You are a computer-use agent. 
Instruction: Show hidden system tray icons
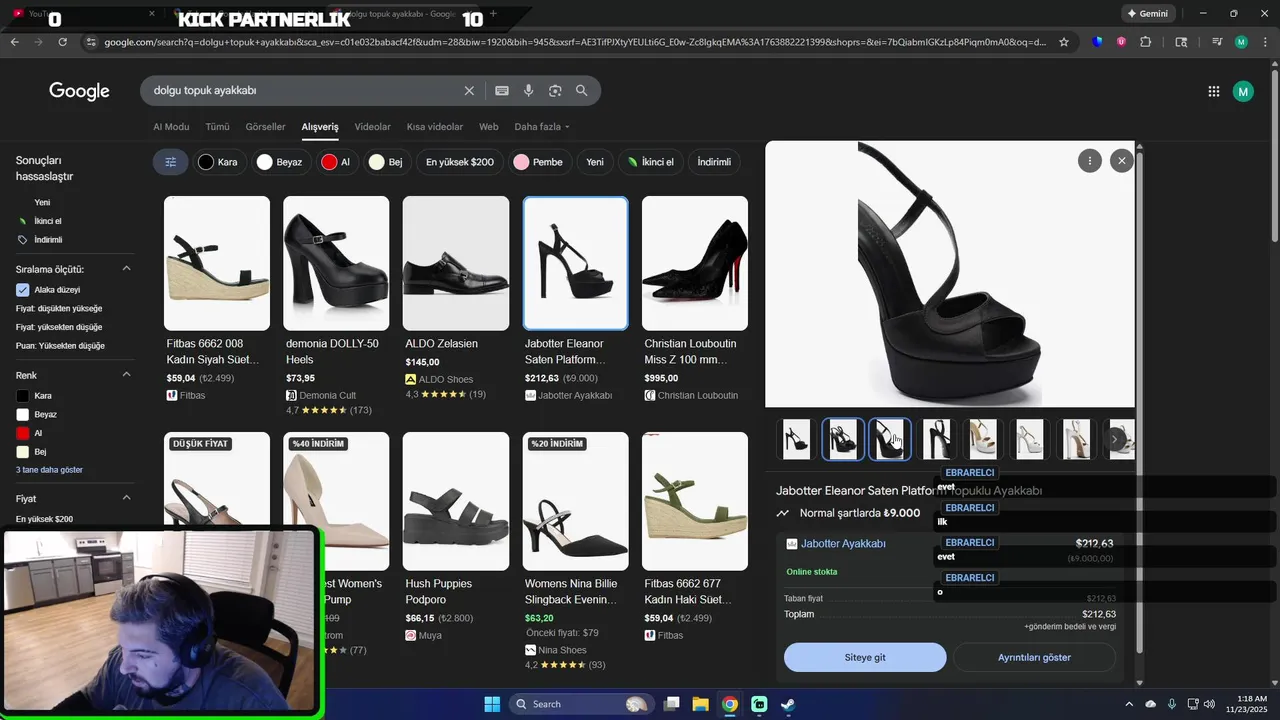coord(1129,704)
